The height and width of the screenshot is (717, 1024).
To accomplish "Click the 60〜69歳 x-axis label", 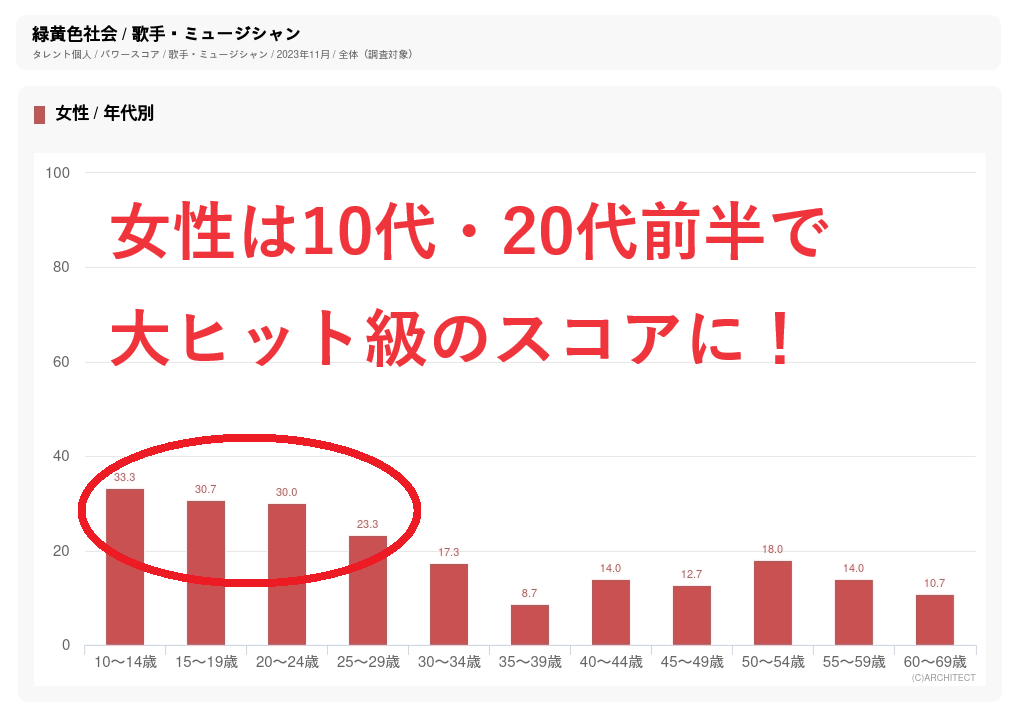I will click(935, 662).
